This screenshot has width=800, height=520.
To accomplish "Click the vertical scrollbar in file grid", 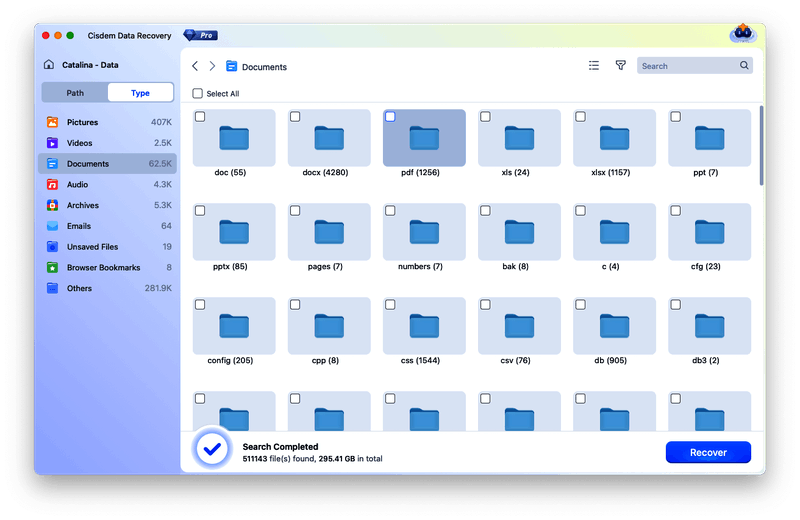I will 761,146.
